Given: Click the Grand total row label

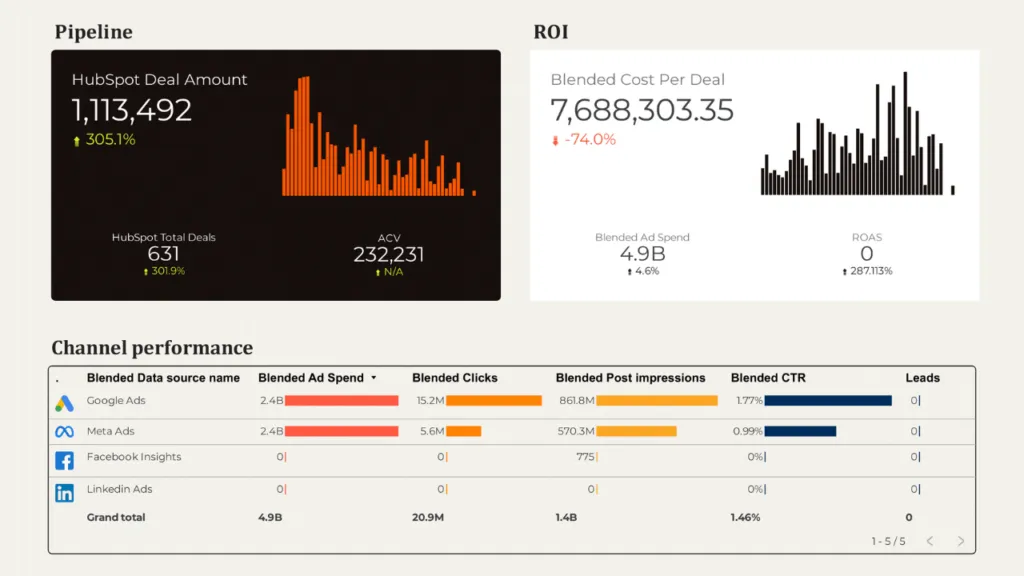Looking at the screenshot, I should pyautogui.click(x=115, y=517).
